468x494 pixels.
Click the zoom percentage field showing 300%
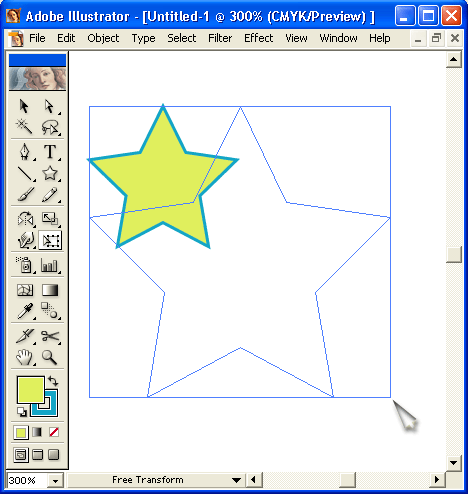[27, 481]
